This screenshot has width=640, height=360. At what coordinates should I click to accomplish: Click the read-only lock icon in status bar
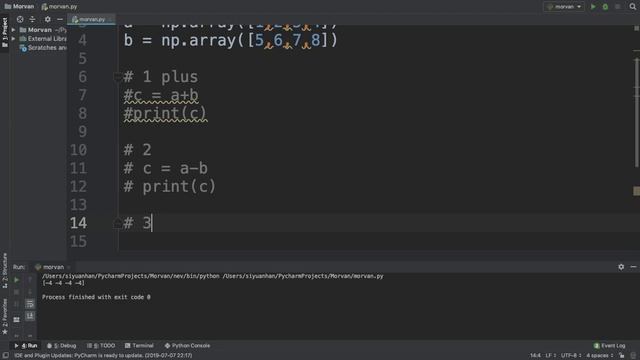click(x=622, y=356)
